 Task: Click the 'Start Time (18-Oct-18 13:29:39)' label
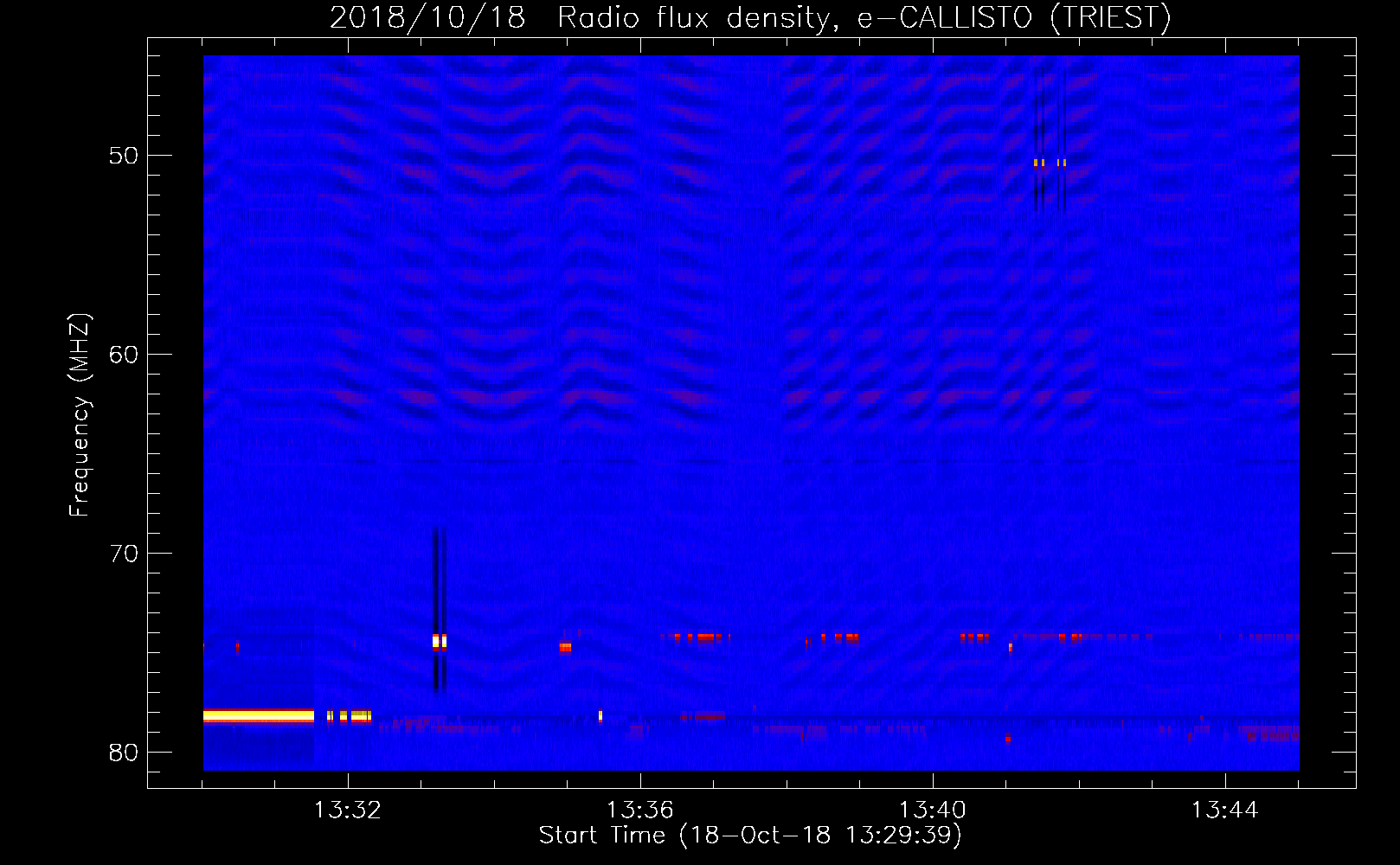750,835
